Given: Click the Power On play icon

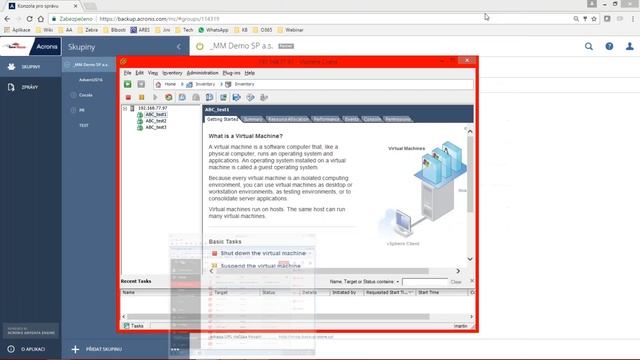Looking at the screenshot, I should [x=155, y=98].
